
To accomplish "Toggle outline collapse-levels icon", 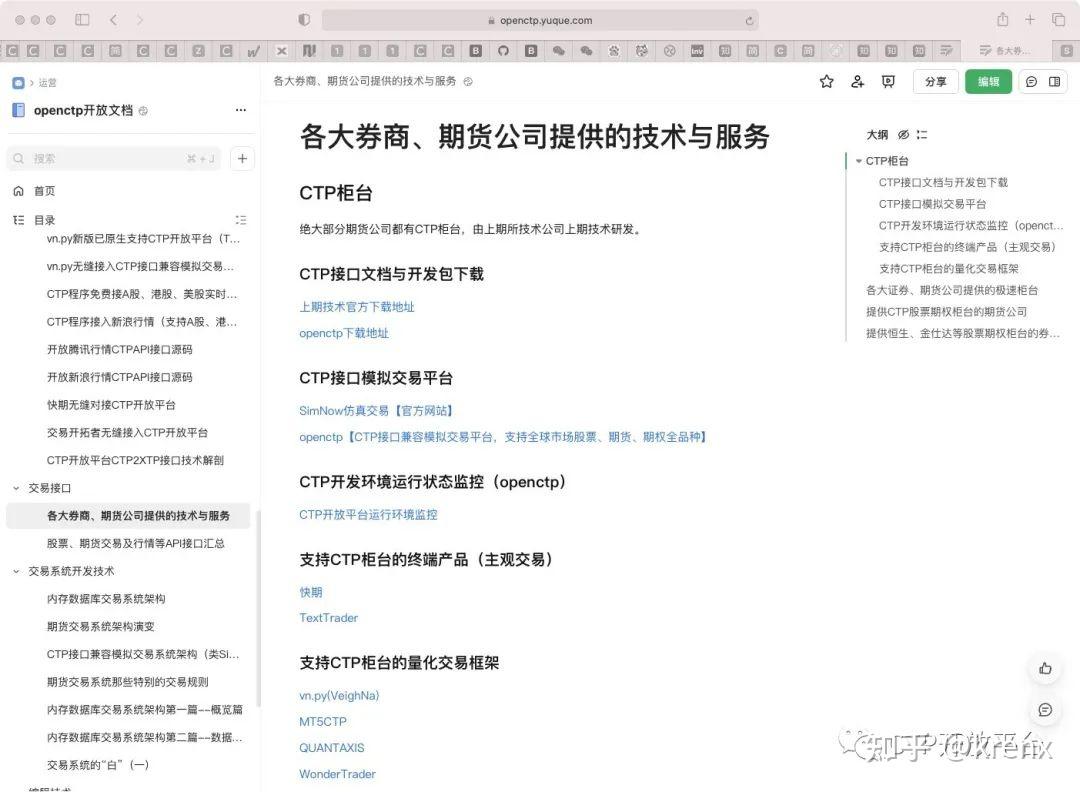I will click(x=922, y=134).
